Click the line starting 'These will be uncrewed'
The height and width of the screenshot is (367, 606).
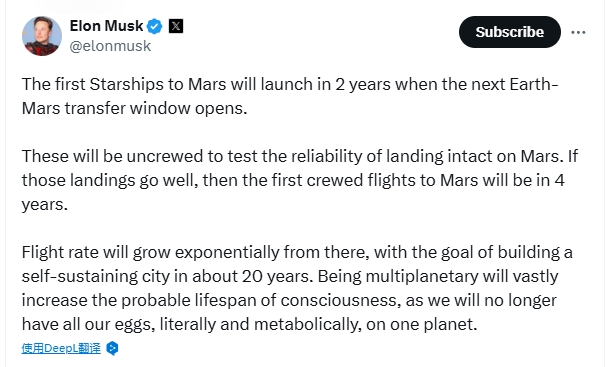pos(300,156)
